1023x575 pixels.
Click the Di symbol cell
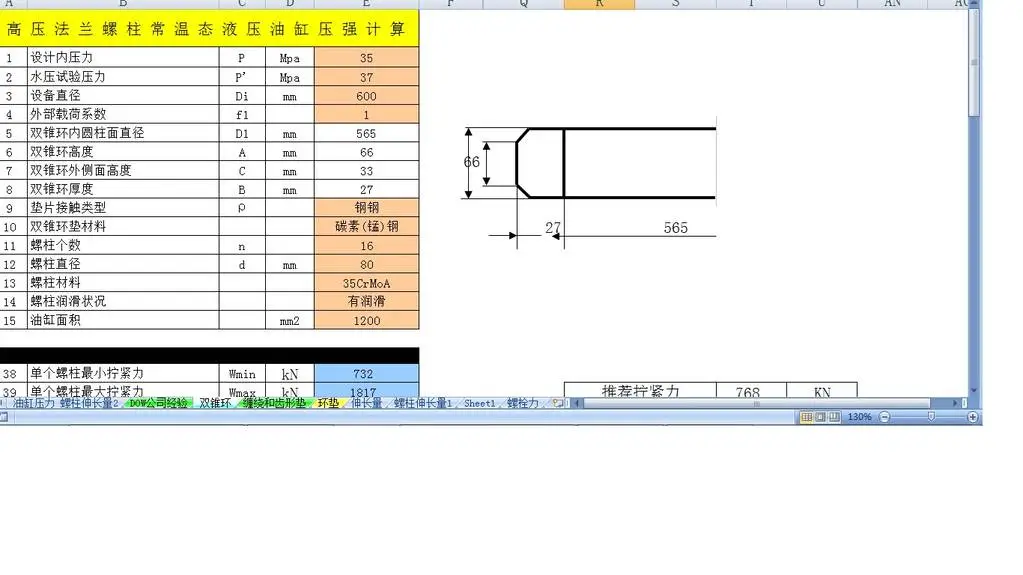point(242,96)
